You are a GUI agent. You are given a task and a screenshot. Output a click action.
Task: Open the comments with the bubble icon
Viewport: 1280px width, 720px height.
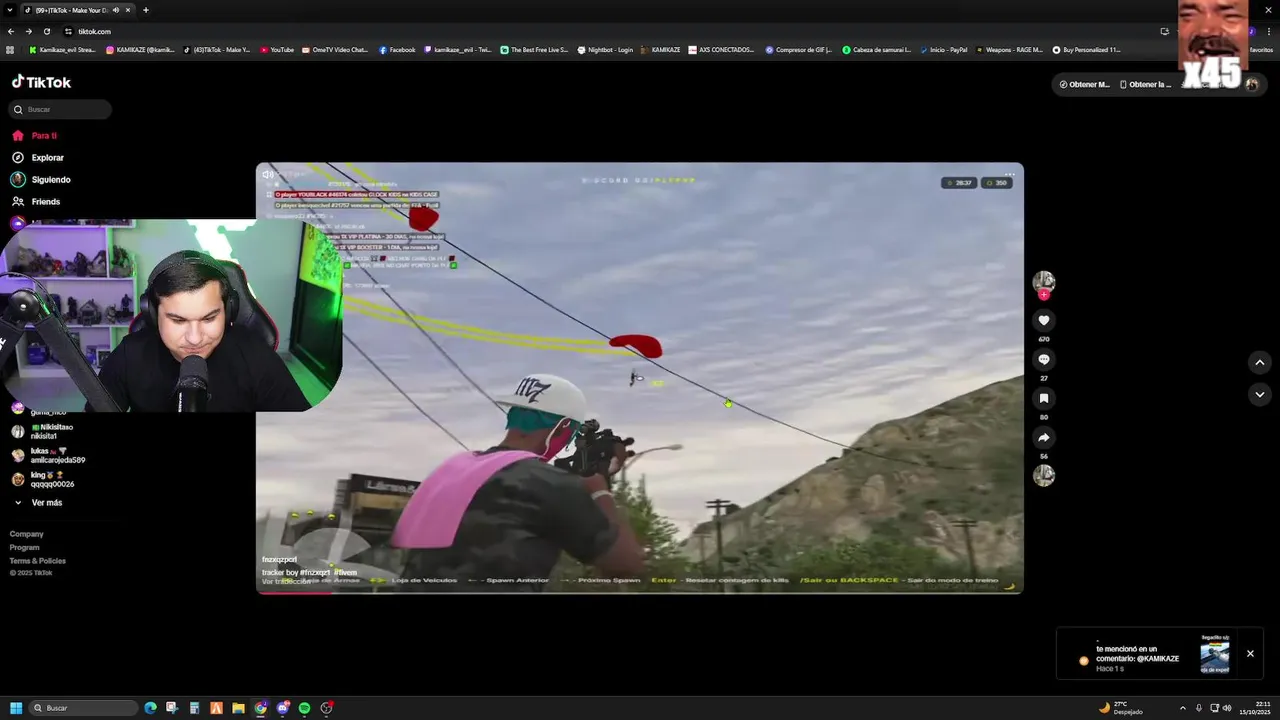point(1044,359)
